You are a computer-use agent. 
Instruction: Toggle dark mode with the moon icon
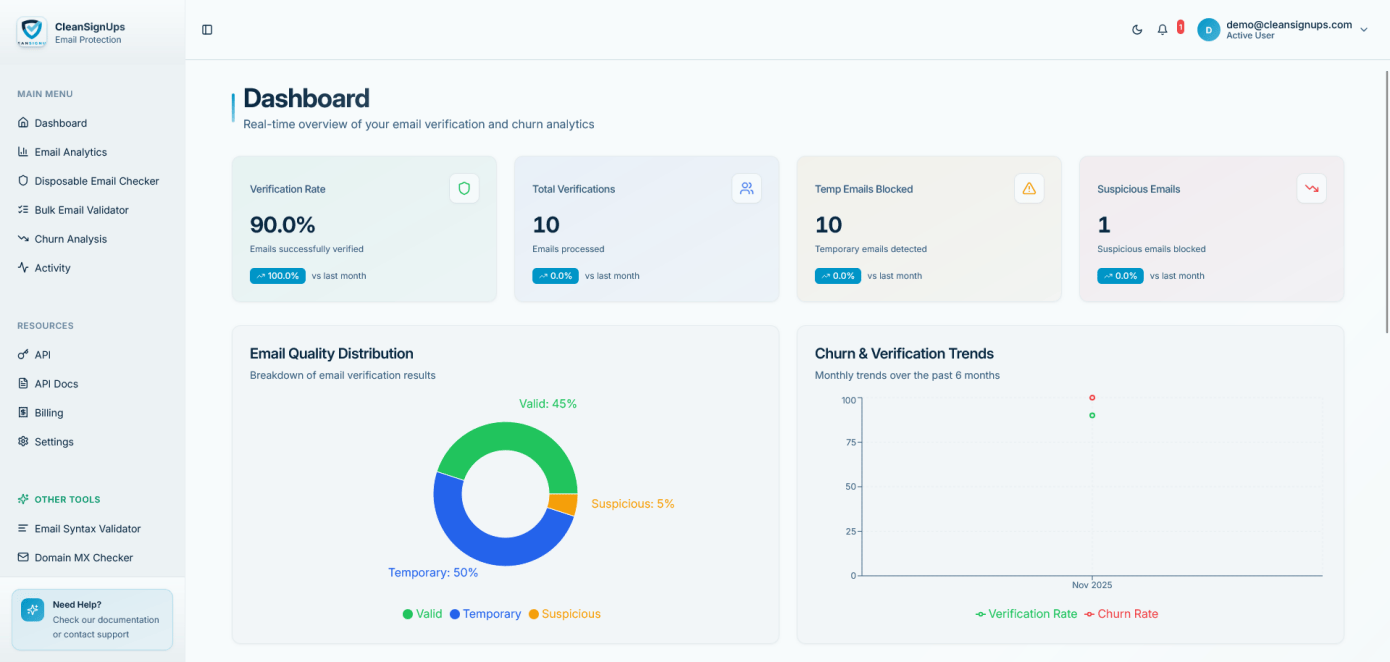coord(1137,30)
